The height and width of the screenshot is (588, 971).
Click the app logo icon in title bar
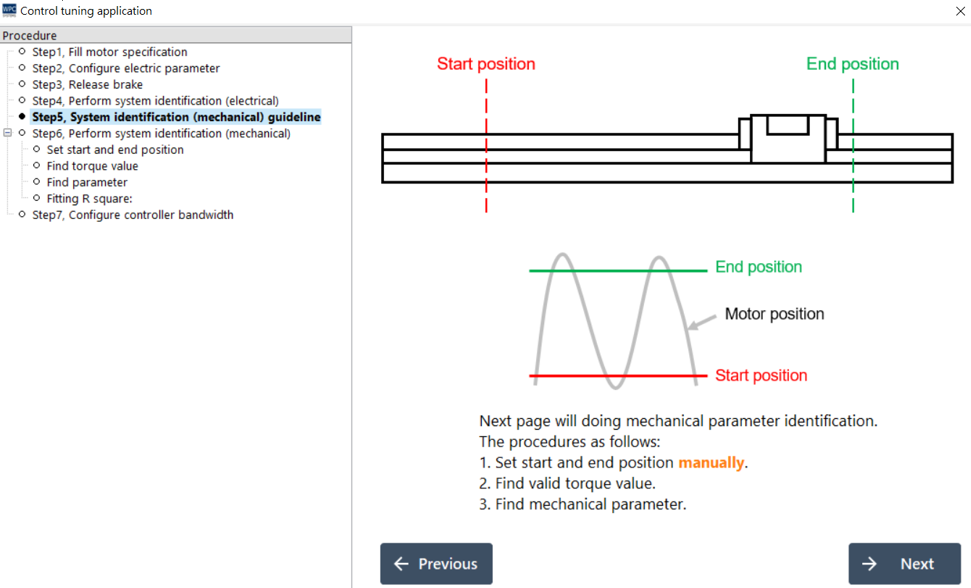pos(10,11)
